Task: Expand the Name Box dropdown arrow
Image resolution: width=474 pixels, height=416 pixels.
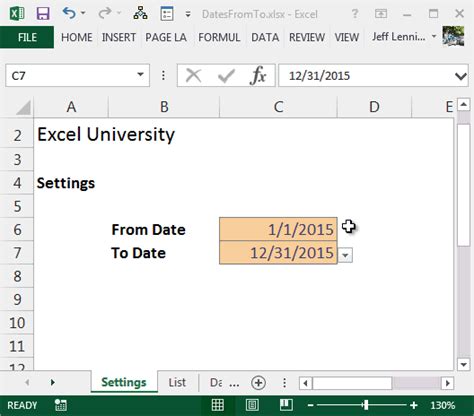Action: tap(141, 75)
